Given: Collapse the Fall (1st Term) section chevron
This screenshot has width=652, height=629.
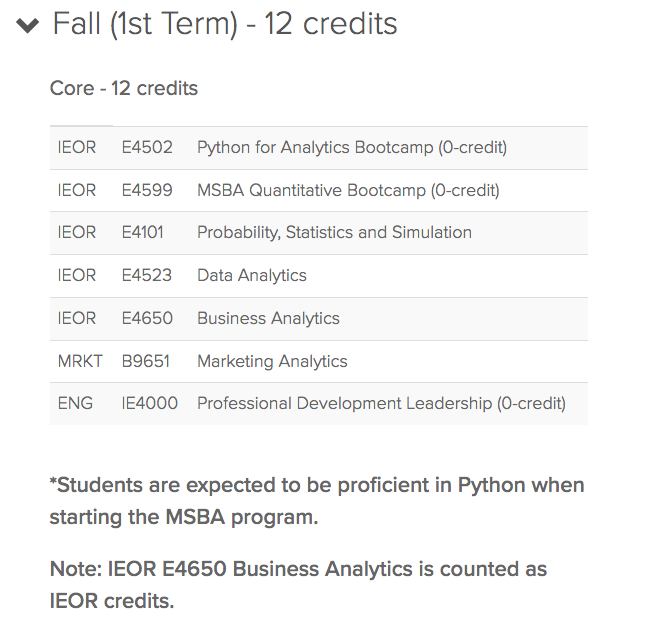Looking at the screenshot, I should [x=27, y=25].
